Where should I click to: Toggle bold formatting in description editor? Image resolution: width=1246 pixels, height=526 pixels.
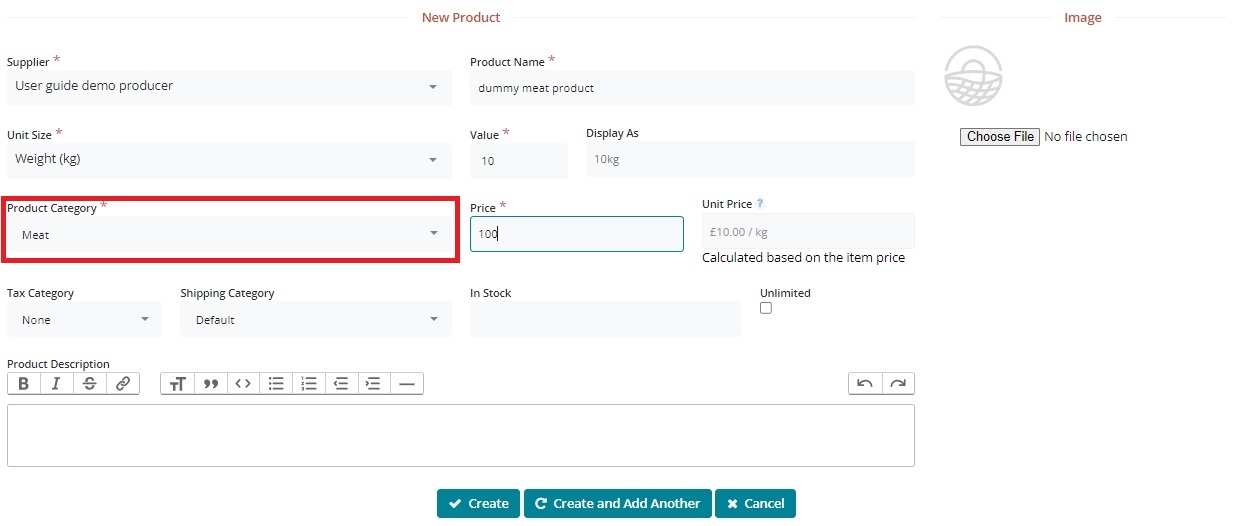point(24,384)
